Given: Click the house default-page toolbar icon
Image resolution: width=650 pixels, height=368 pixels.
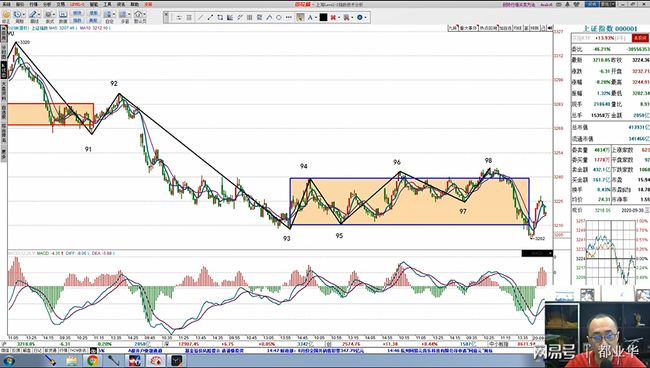Looking at the screenshot, I should coord(138,15).
